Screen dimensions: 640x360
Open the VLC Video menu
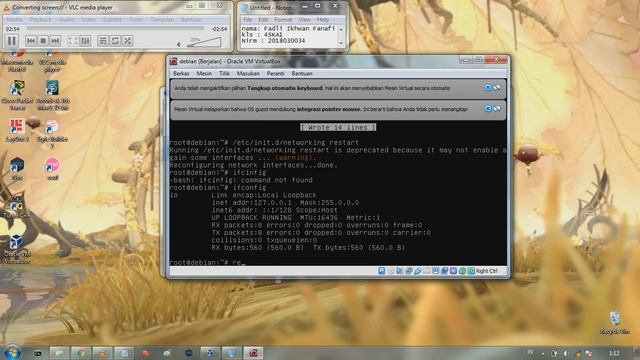(88, 20)
